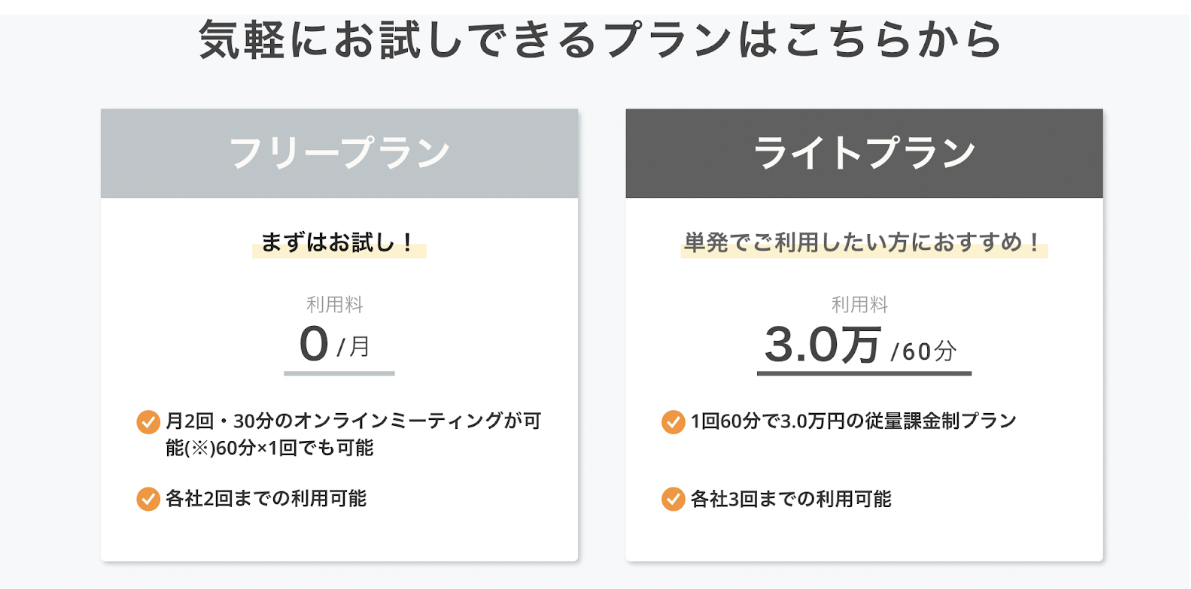Click the orange checkmark beside 月2回・30分 feature
The height and width of the screenshot is (589, 1191).
(x=148, y=422)
